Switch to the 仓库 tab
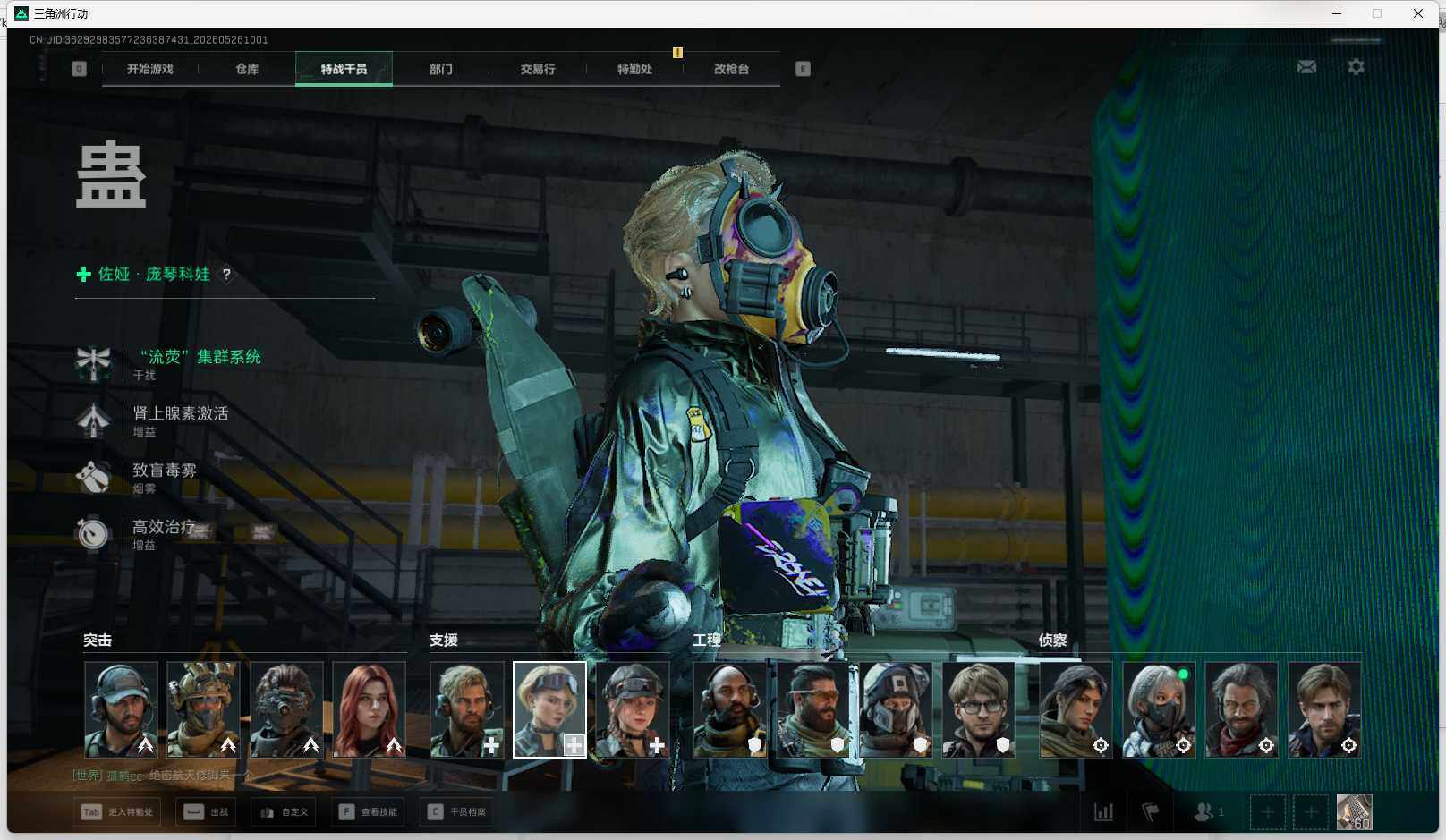This screenshot has height=840, width=1446. coord(247,69)
